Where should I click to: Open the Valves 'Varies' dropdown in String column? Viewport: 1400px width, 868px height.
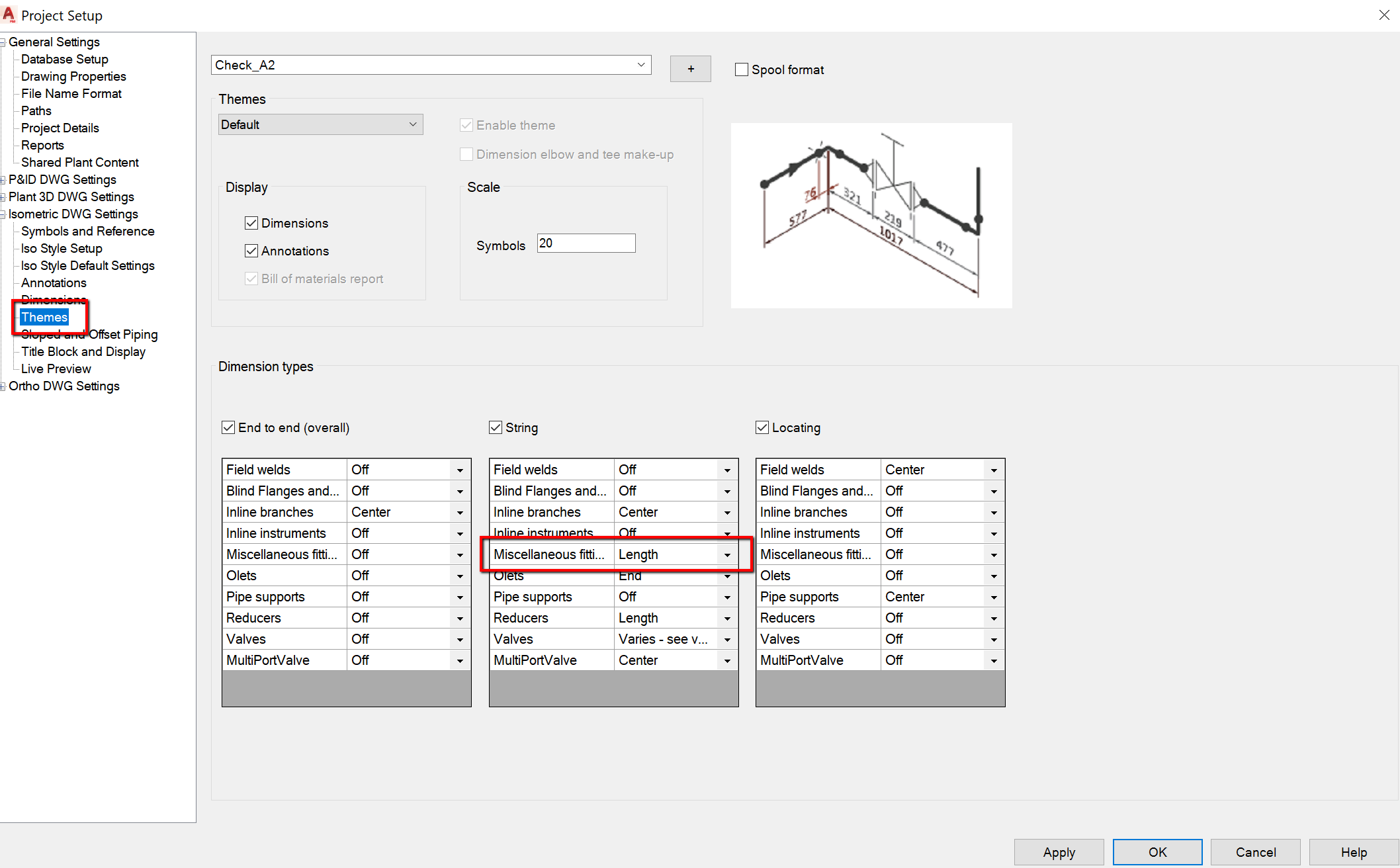726,639
